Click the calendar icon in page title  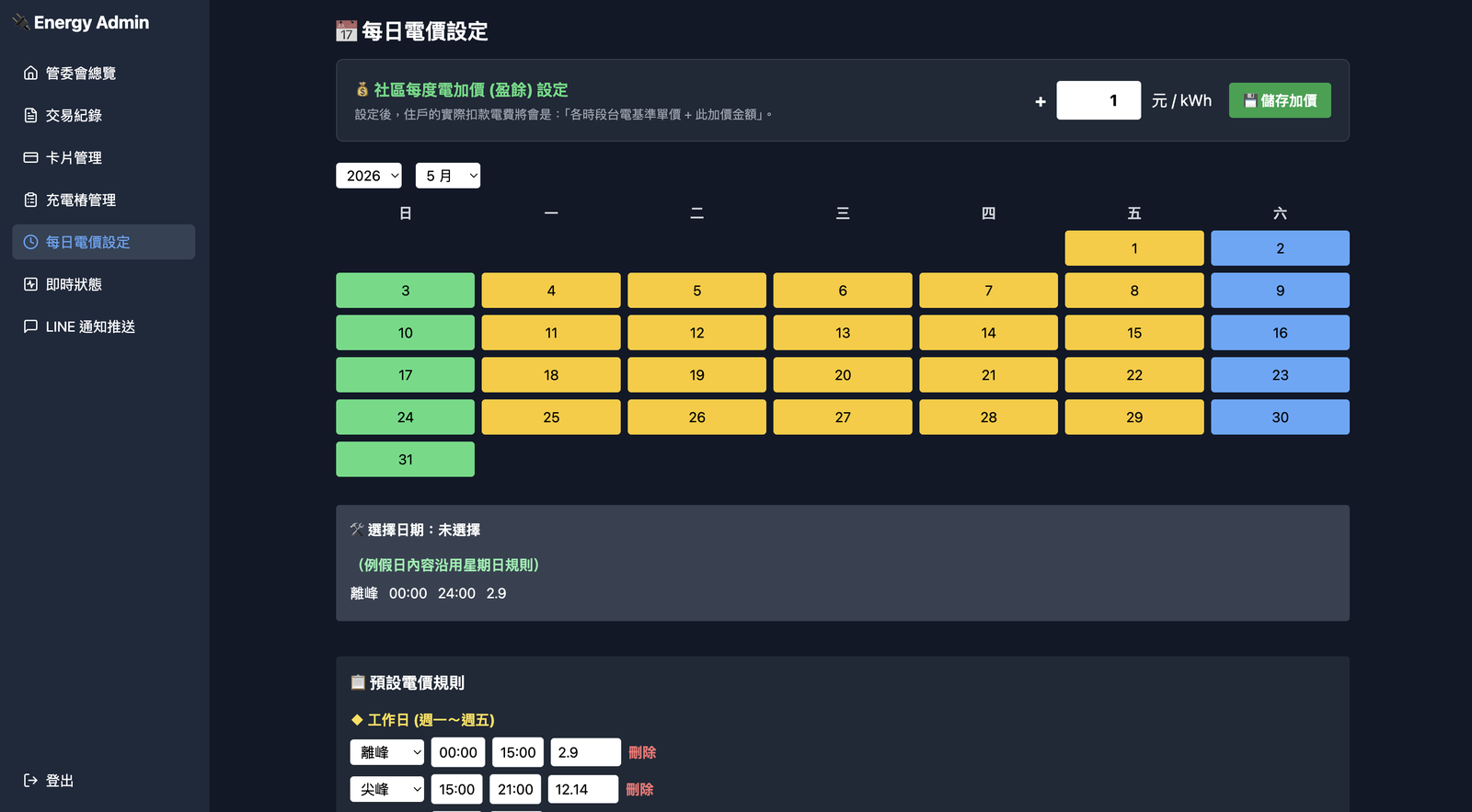(x=346, y=32)
